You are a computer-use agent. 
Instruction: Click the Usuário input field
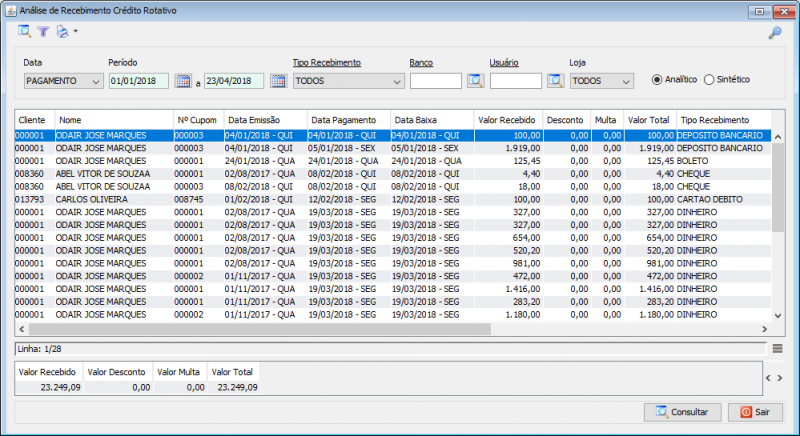(516, 81)
